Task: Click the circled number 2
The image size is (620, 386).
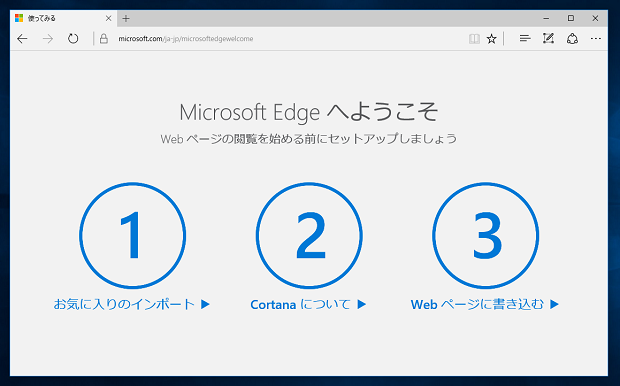Action: pyautogui.click(x=309, y=235)
